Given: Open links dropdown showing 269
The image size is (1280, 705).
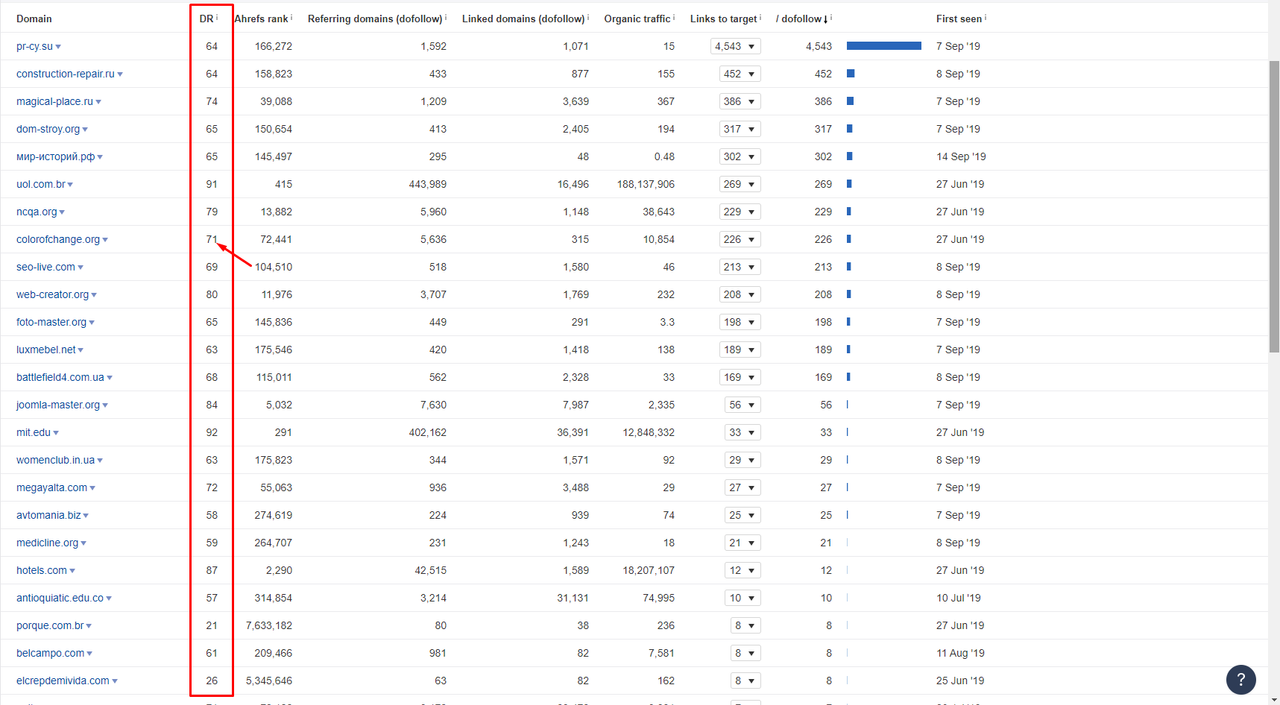Looking at the screenshot, I should tap(740, 184).
